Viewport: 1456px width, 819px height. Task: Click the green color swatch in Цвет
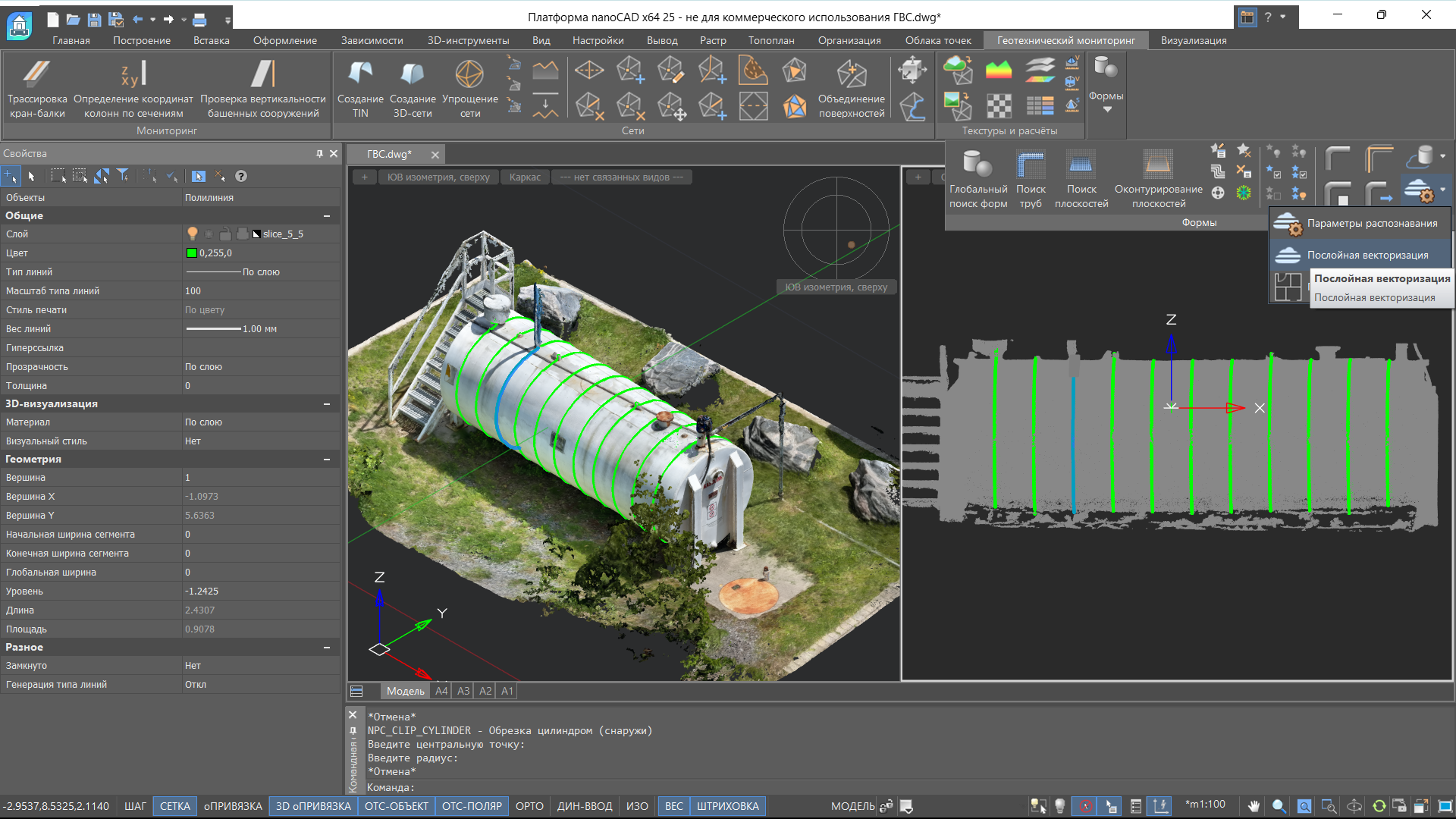pyautogui.click(x=192, y=253)
